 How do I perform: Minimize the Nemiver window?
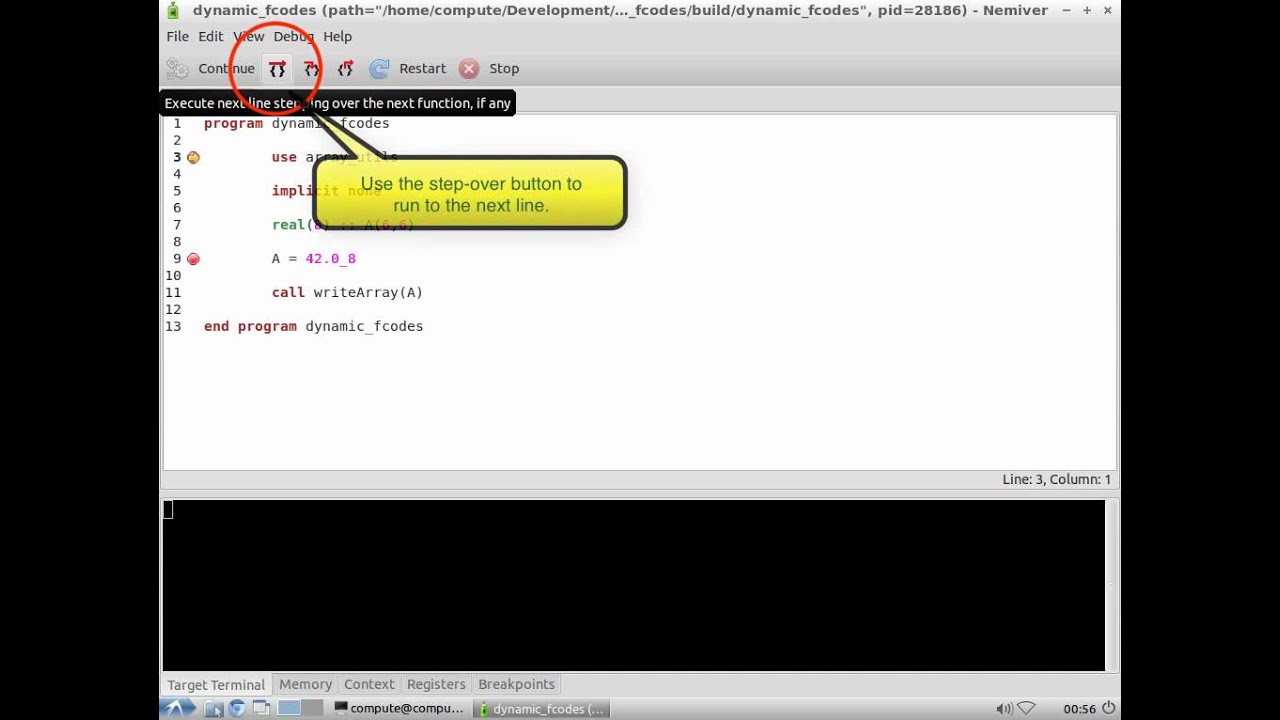point(1066,10)
